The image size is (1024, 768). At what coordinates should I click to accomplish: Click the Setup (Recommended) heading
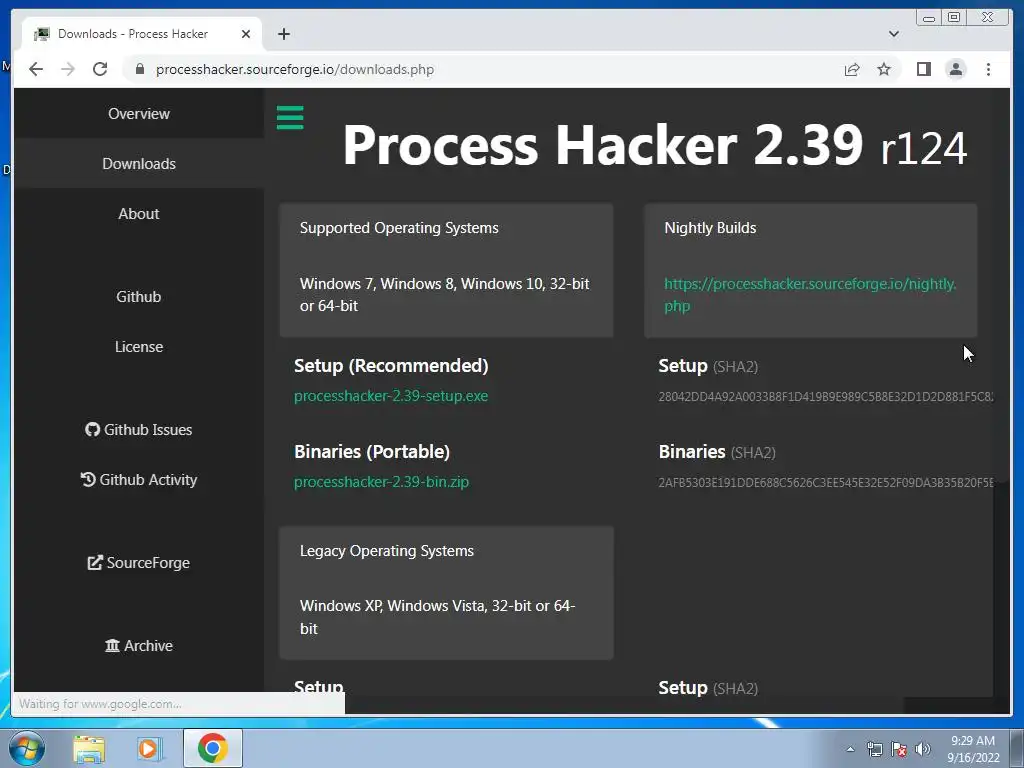coord(391,366)
